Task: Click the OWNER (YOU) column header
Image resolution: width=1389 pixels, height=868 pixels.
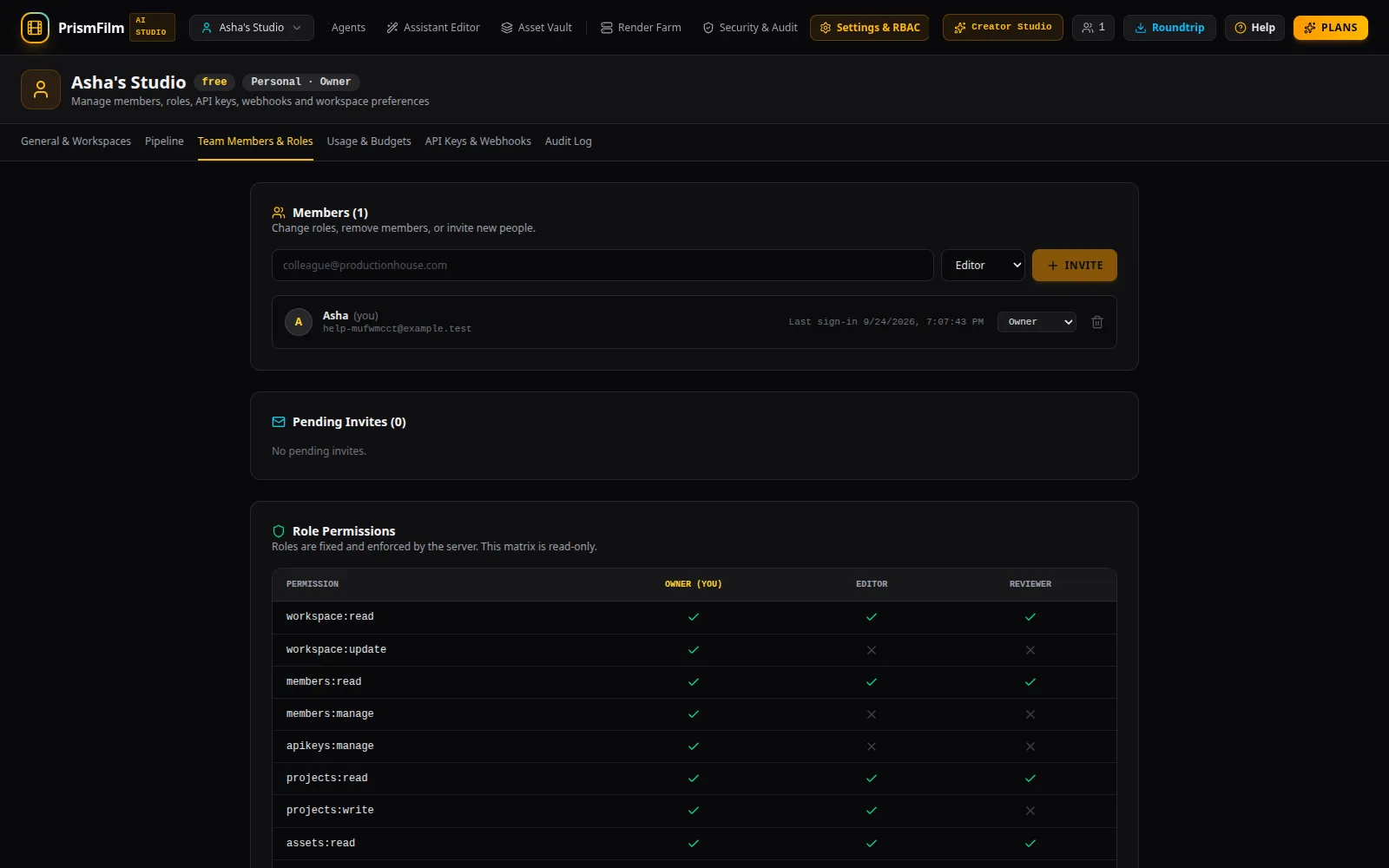Action: tap(694, 584)
